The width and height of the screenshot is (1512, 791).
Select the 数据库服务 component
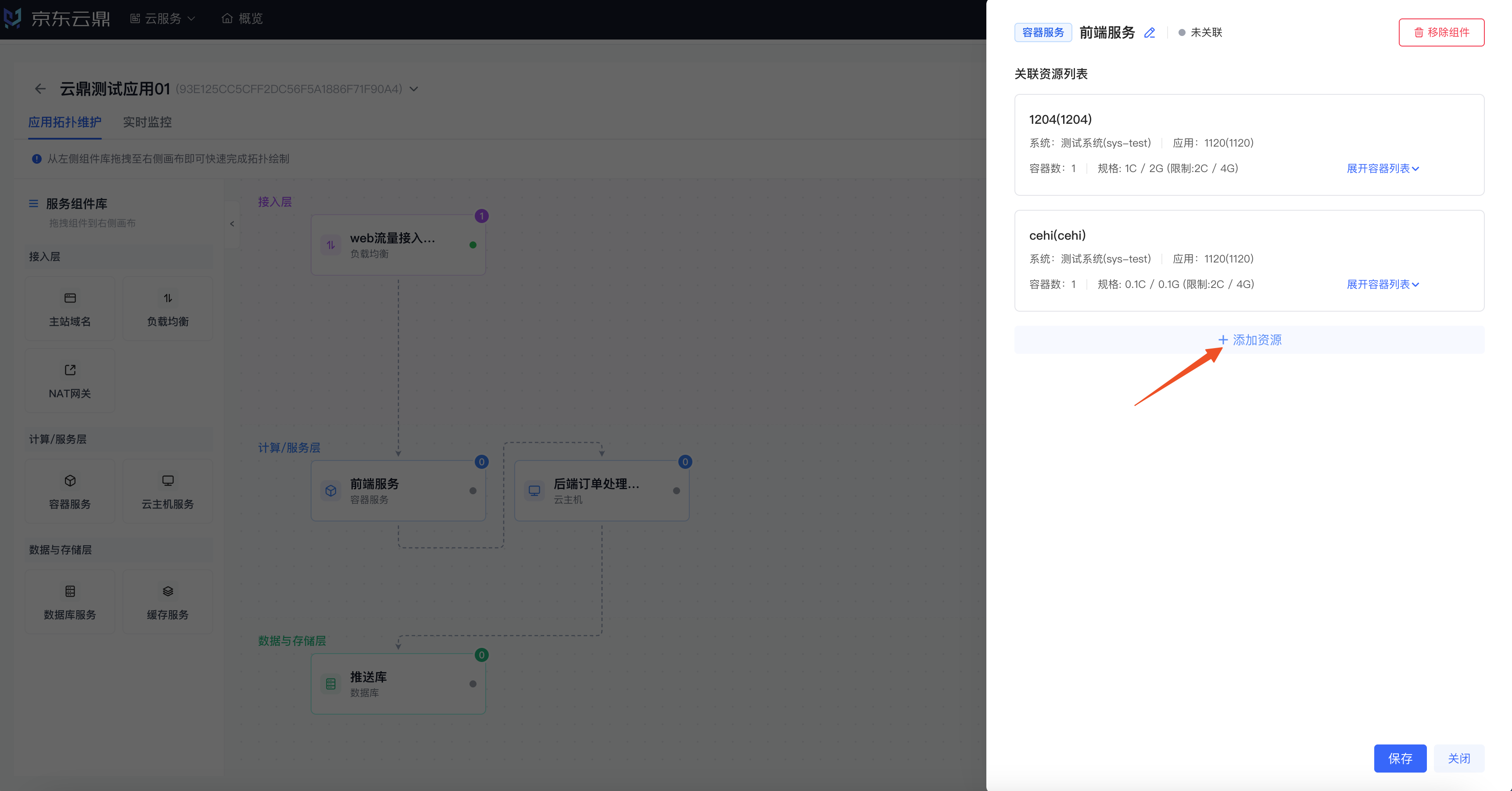pos(70,602)
